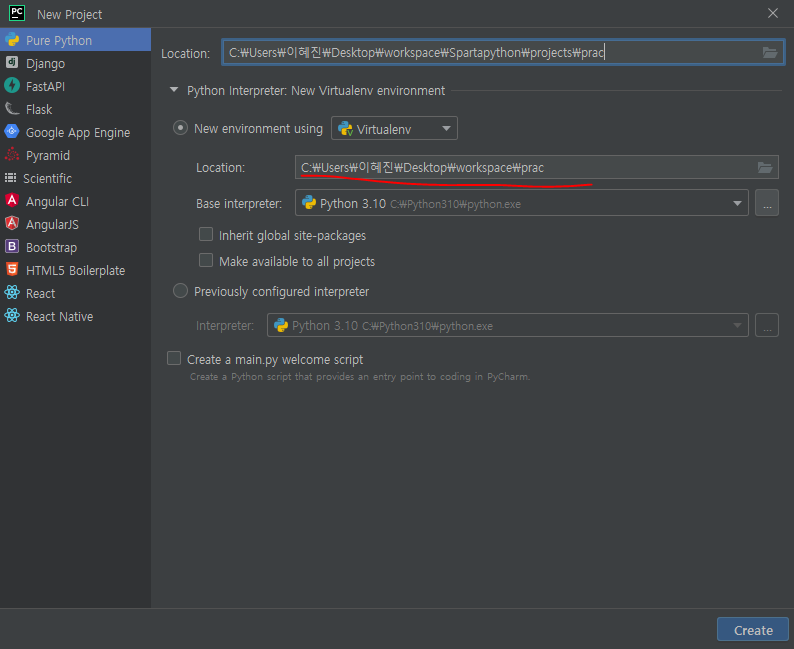Screen dimensions: 794x649
Task: Expand the Base interpreter dropdown
Action: click(x=737, y=203)
